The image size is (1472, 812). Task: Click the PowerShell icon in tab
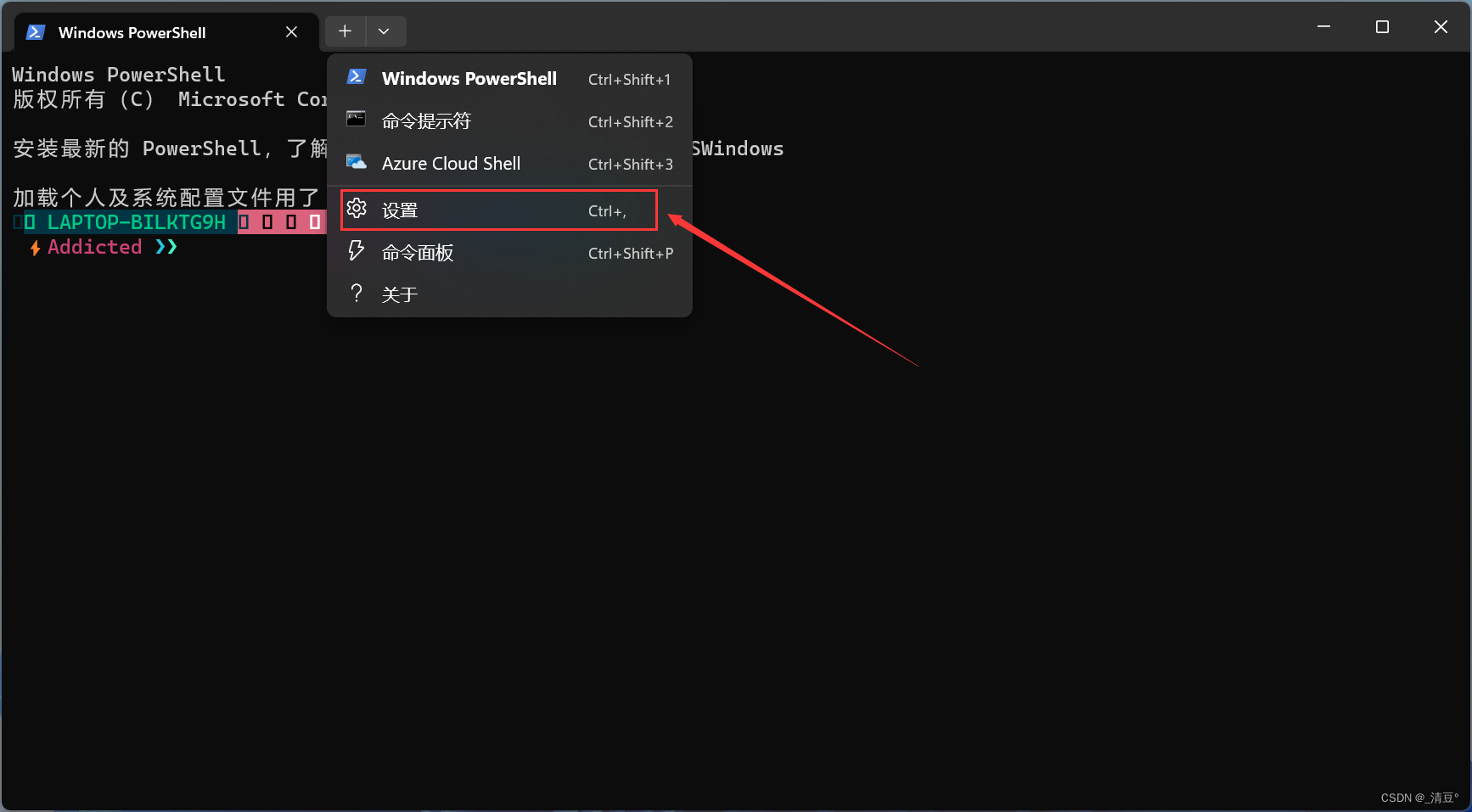[x=36, y=32]
